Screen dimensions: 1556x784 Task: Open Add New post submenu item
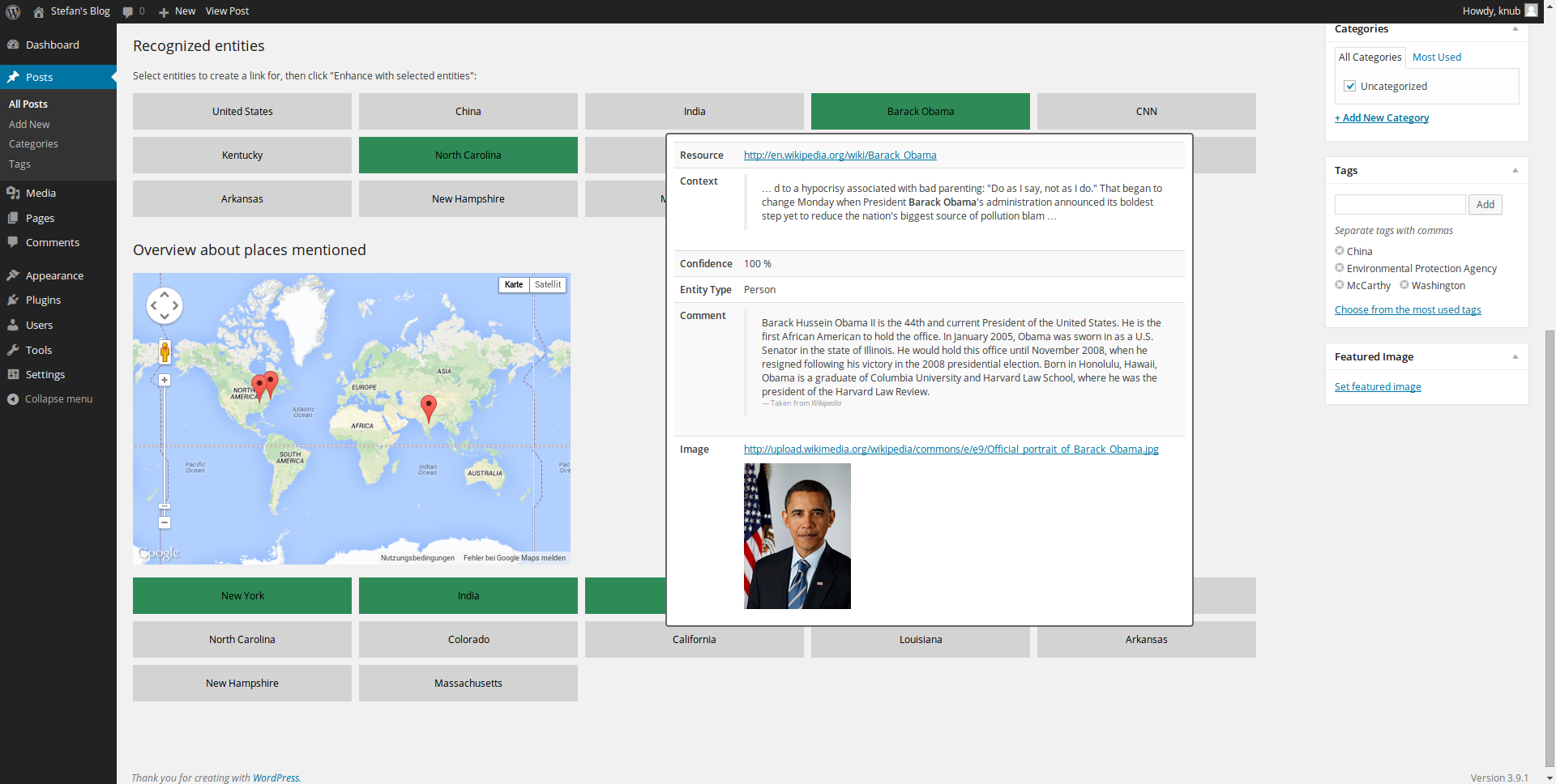(x=29, y=124)
